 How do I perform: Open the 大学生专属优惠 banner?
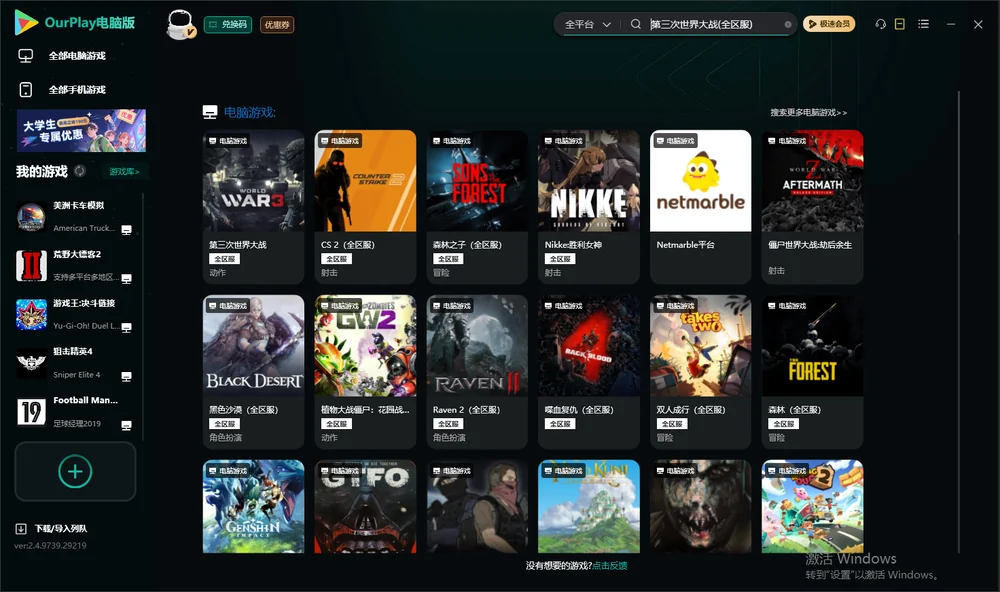tap(81, 130)
